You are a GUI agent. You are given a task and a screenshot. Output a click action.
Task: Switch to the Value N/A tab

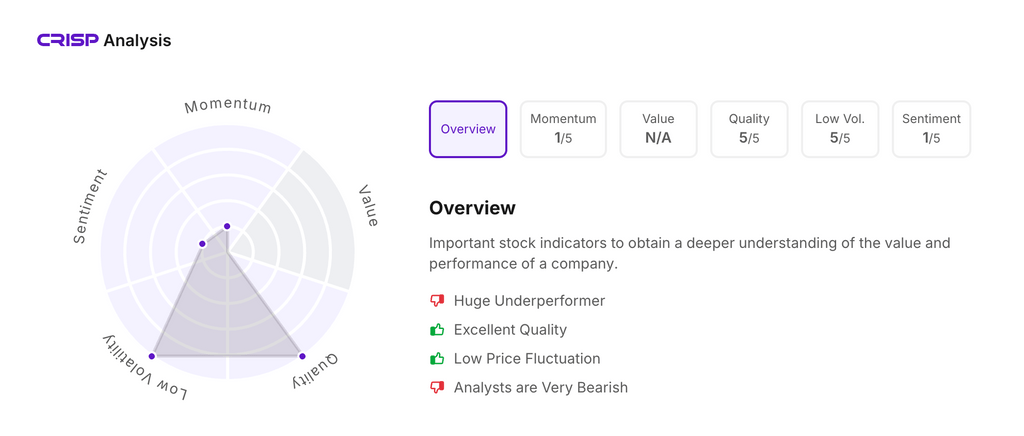658,129
